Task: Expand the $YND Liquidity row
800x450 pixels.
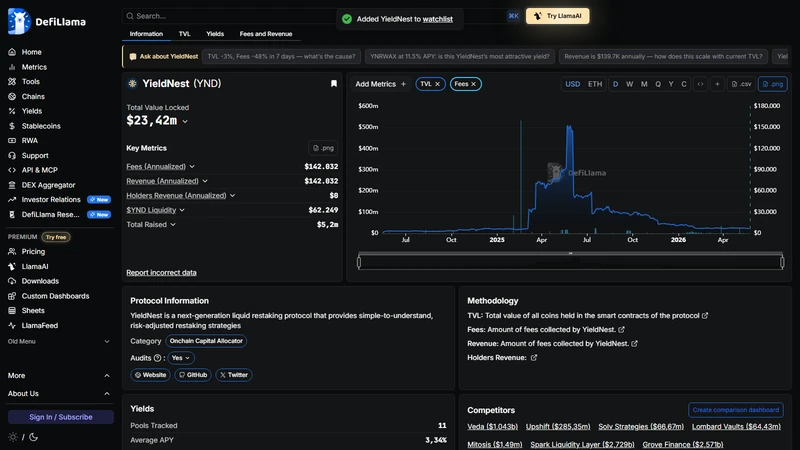Action: click(x=182, y=210)
